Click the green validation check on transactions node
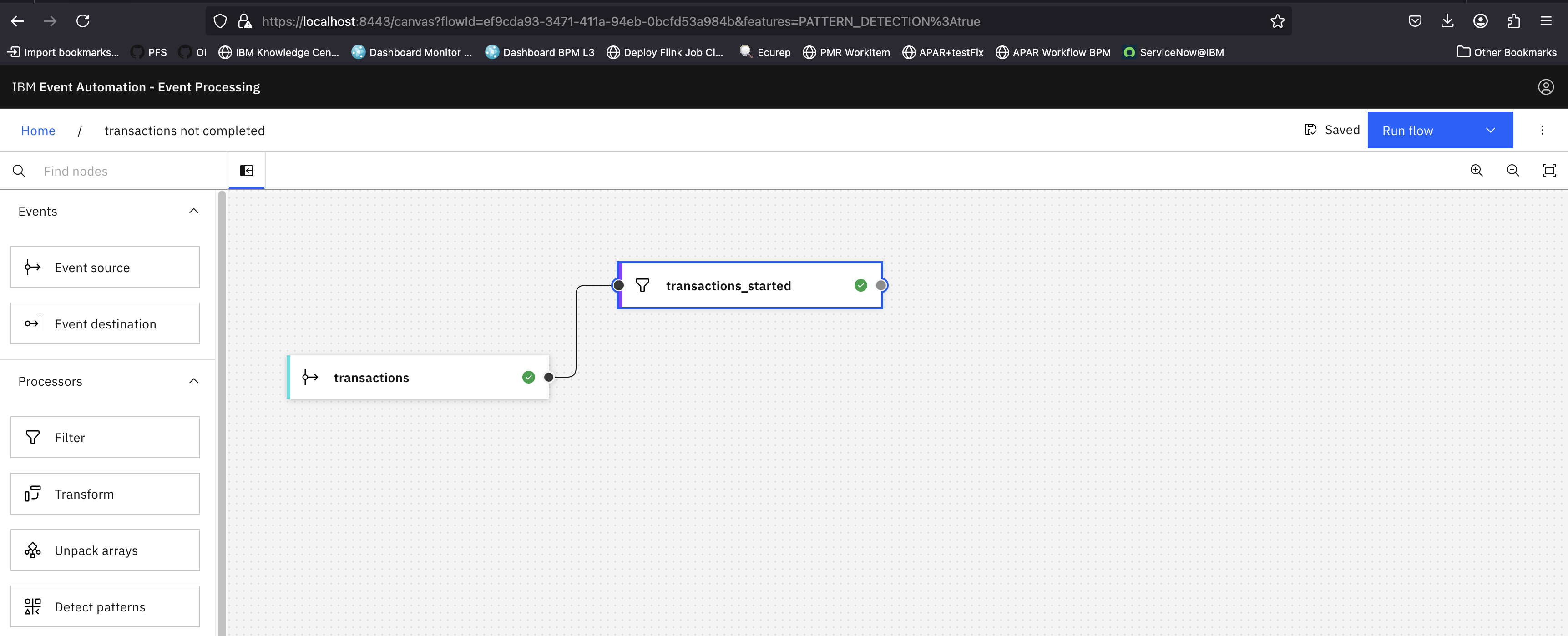The height and width of the screenshot is (636, 1568). pos(528,377)
